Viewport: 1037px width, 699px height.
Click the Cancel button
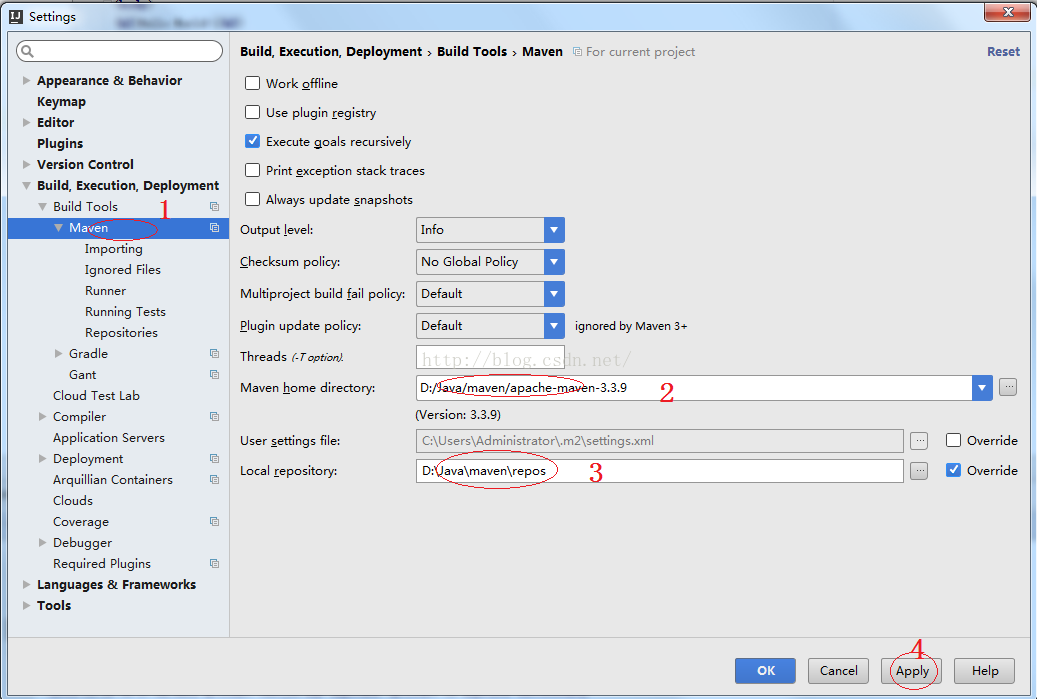tap(839, 671)
